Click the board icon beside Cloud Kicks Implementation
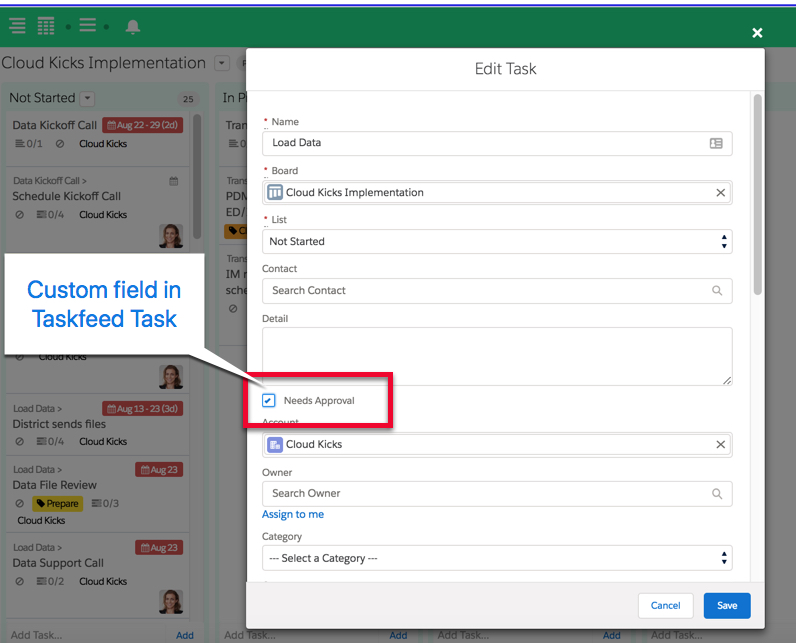Image resolution: width=796 pixels, height=643 pixels. click(x=275, y=192)
